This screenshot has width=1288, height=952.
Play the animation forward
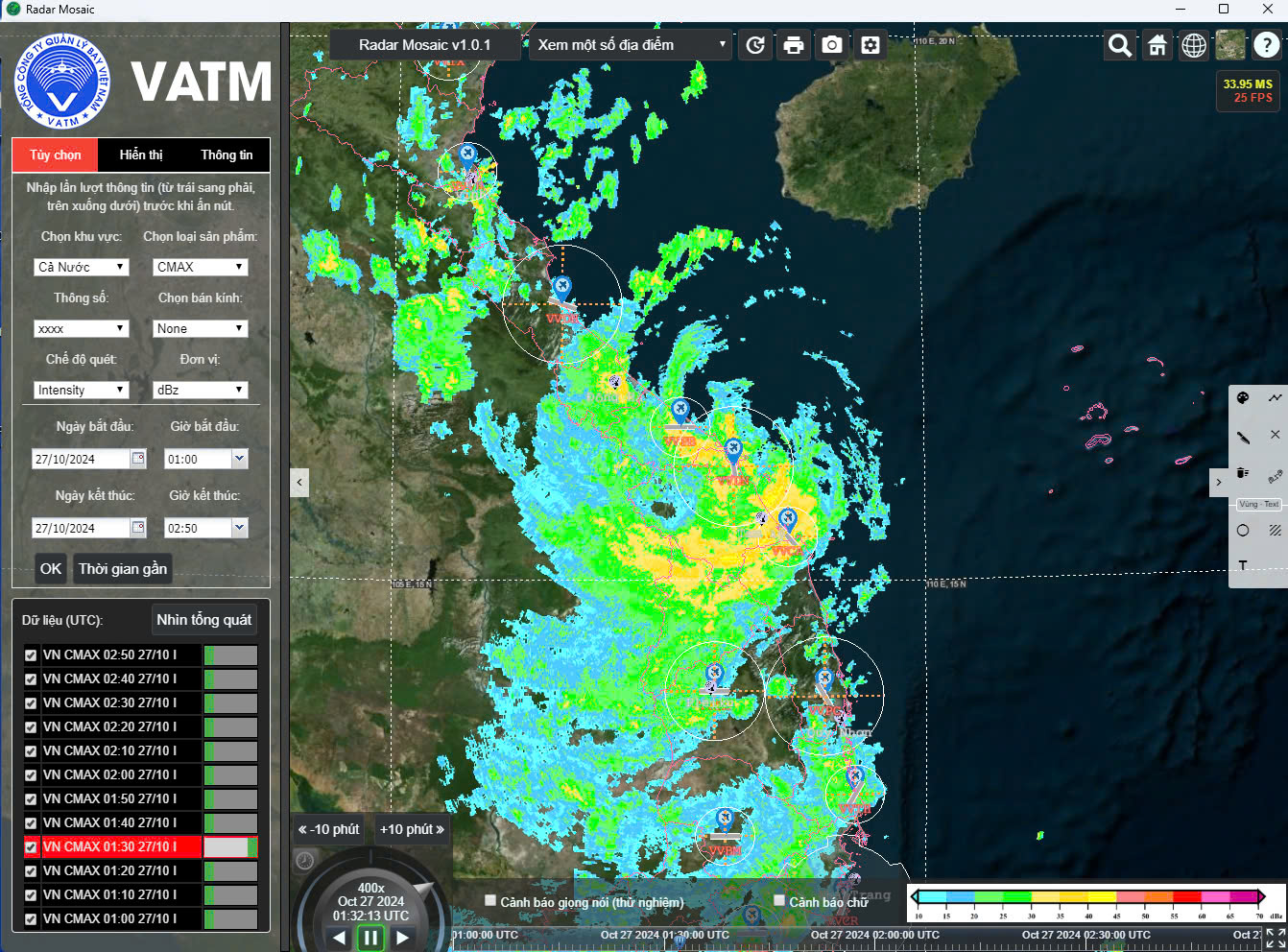(403, 939)
